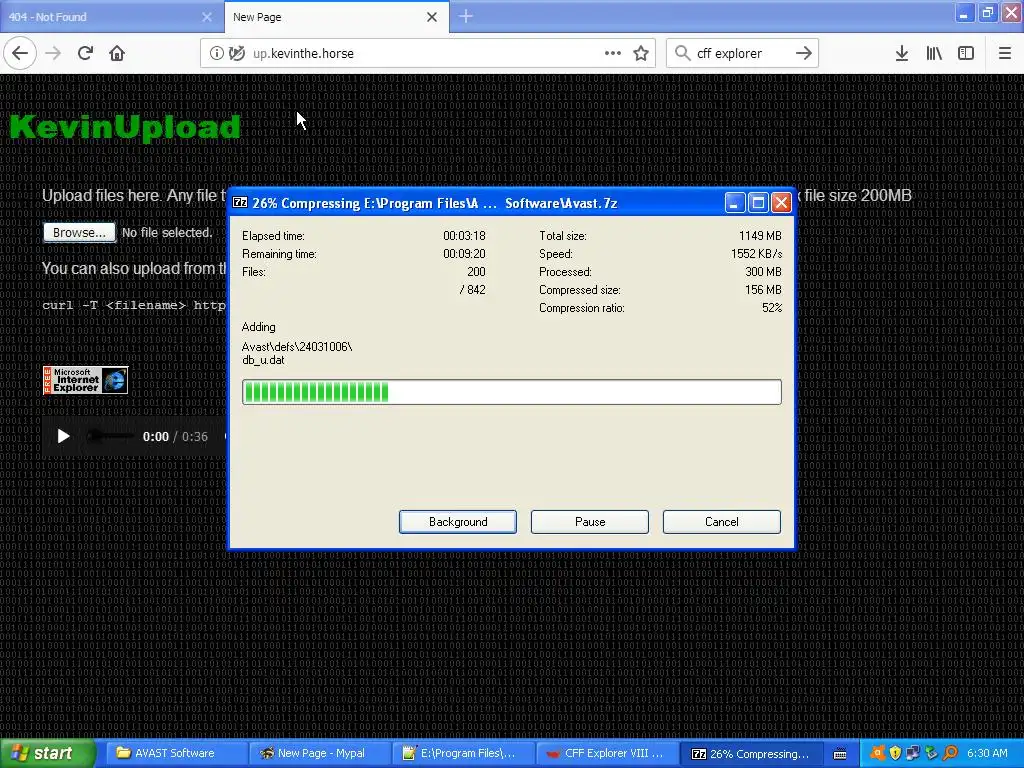The width and height of the screenshot is (1024, 768).
Task: Click the Compression ratio 52% value
Action: tap(772, 308)
